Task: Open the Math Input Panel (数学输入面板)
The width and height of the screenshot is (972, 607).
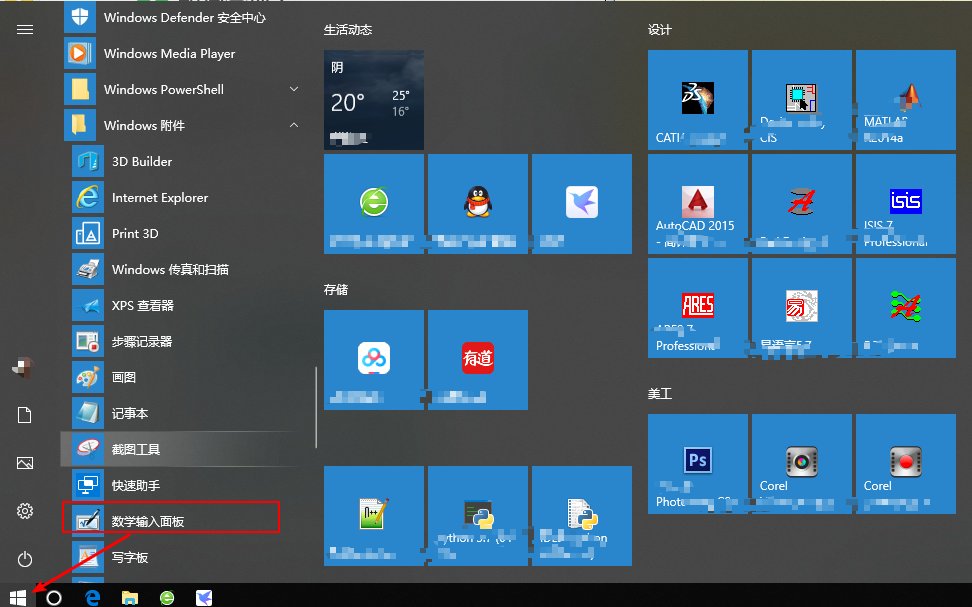Action: tap(148, 521)
